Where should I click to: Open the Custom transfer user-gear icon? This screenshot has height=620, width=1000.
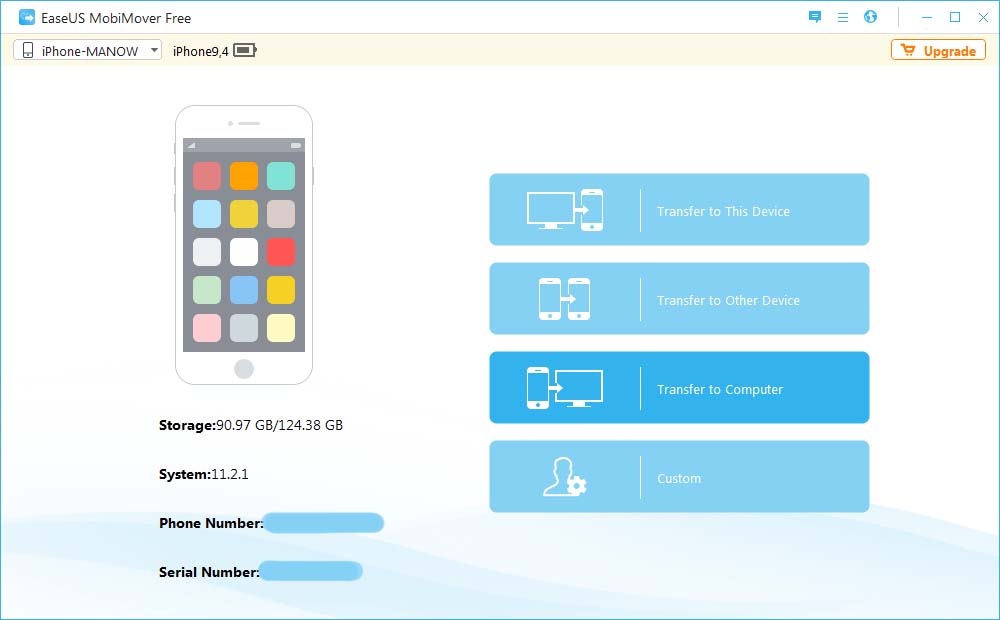pos(565,477)
